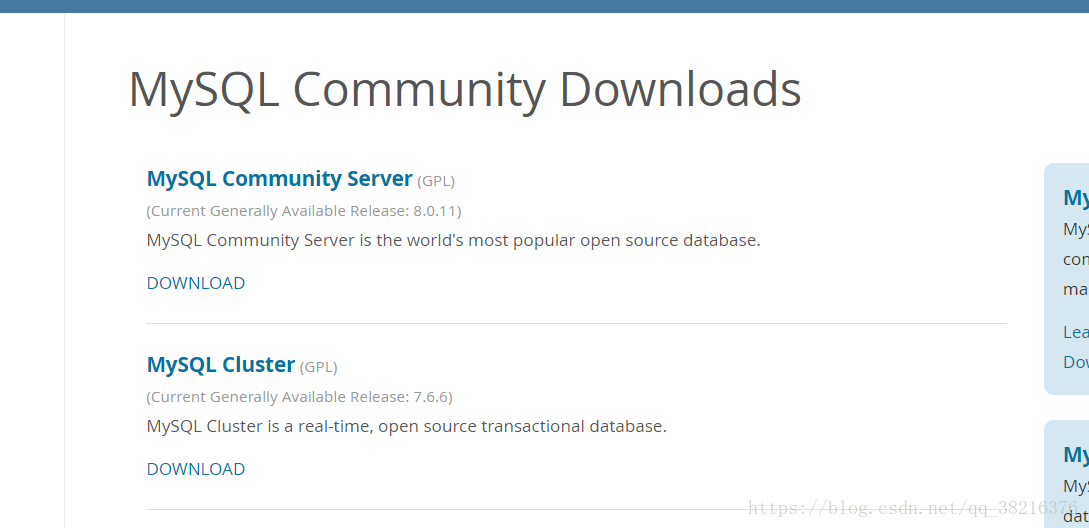Viewport: 1089px width, 528px height.
Task: Click the Community Server description sentence
Action: coord(454,241)
